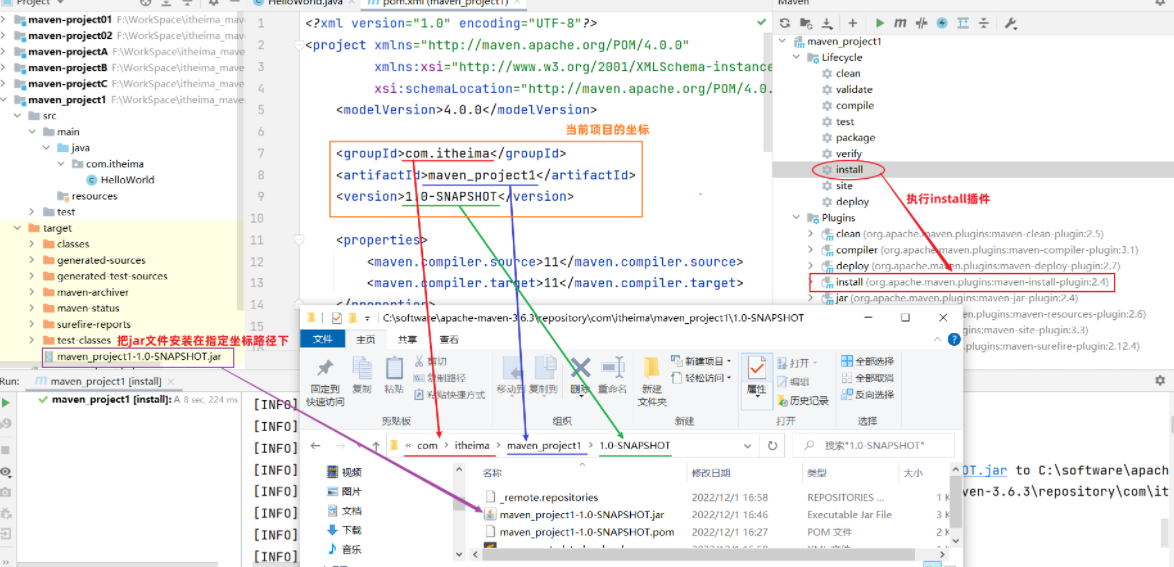Viewport: 1174px width, 567px height.
Task: Expand install plugin node in Maven panel
Action: pyautogui.click(x=812, y=282)
